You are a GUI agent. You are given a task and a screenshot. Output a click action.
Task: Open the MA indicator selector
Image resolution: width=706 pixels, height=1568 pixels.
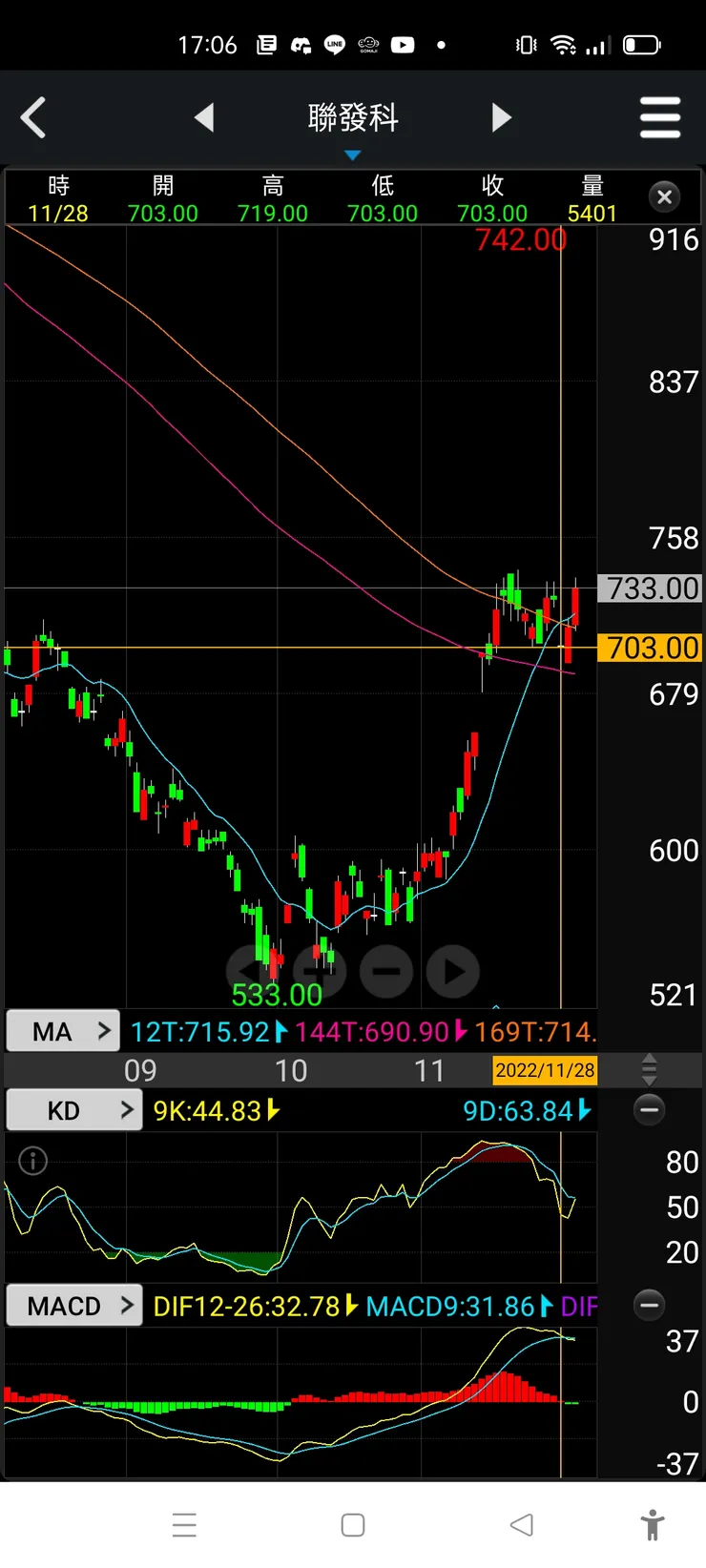click(x=63, y=1031)
